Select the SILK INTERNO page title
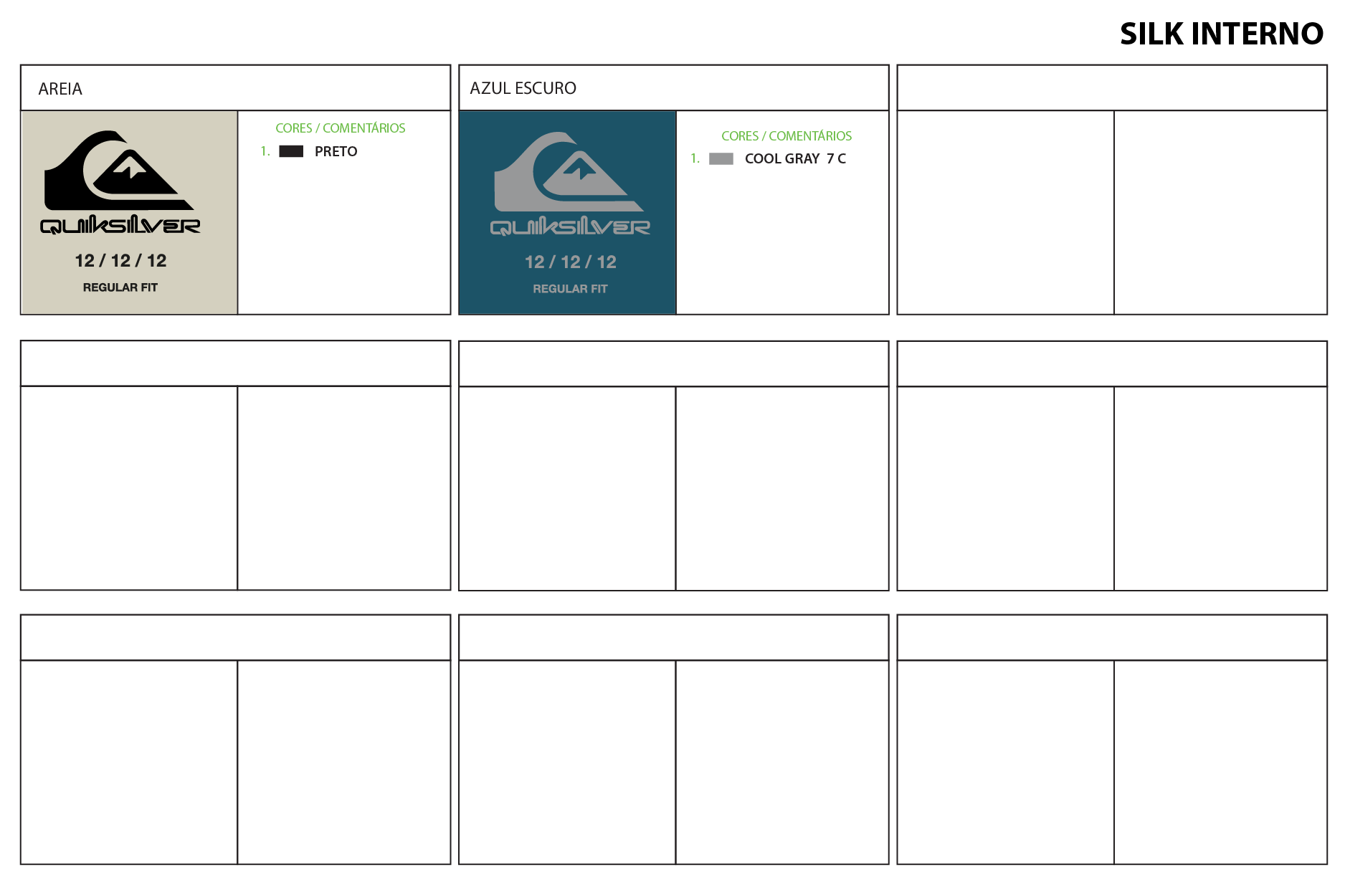The width and height of the screenshot is (1345, 896). point(1221,34)
